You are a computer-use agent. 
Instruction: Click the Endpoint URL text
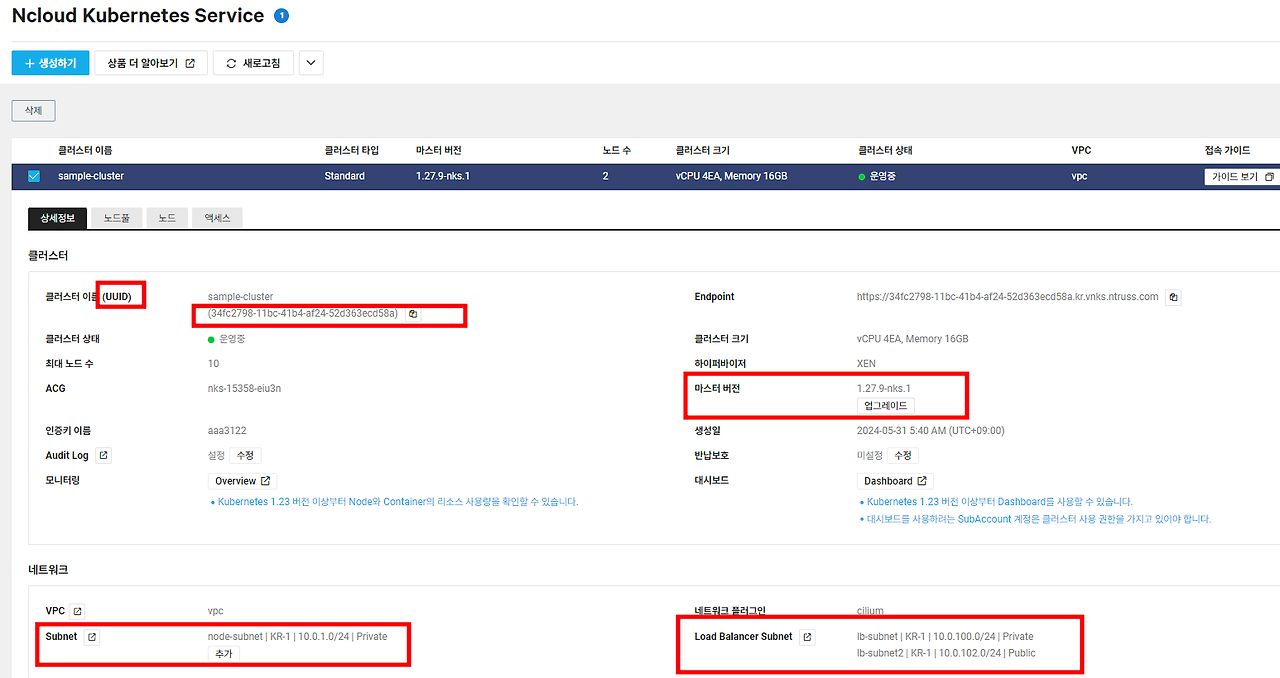coord(1007,297)
